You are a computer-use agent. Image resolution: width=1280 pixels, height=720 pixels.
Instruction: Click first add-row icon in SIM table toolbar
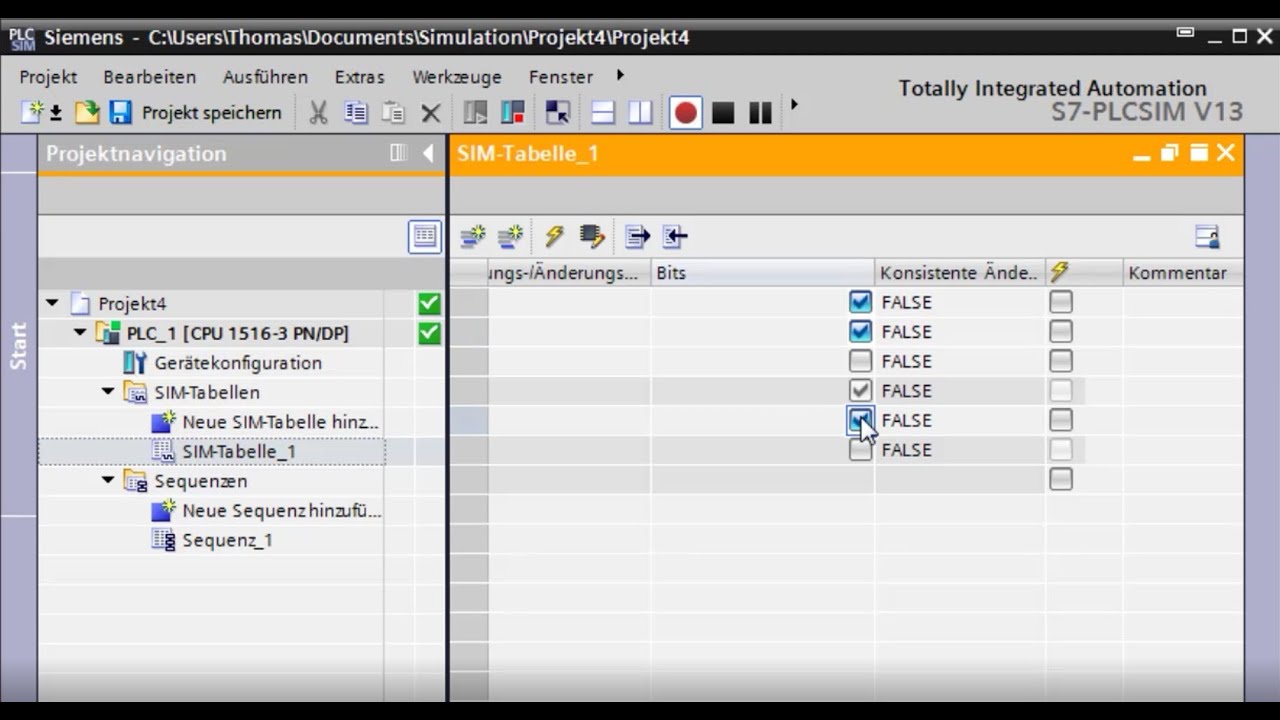coord(472,236)
